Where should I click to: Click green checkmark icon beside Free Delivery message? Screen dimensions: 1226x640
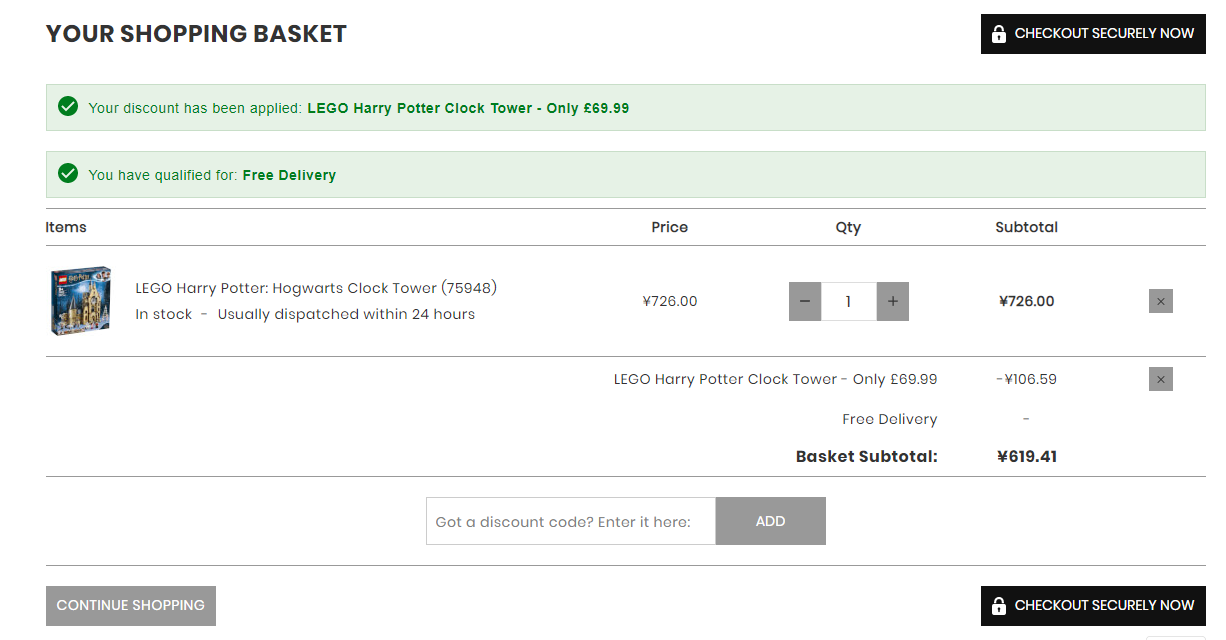tap(68, 174)
